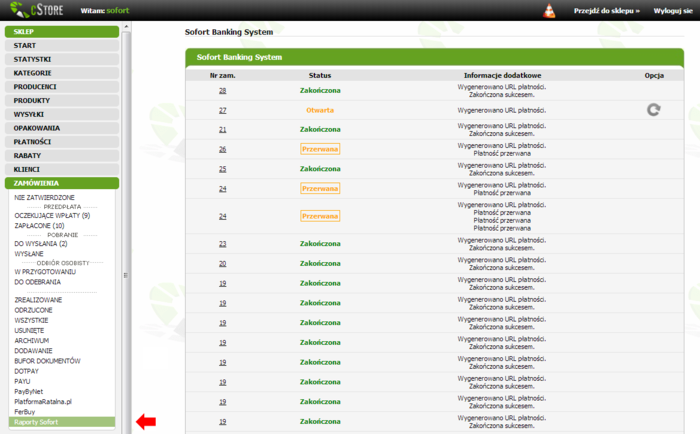Open the PAYU submenu item

22,381
